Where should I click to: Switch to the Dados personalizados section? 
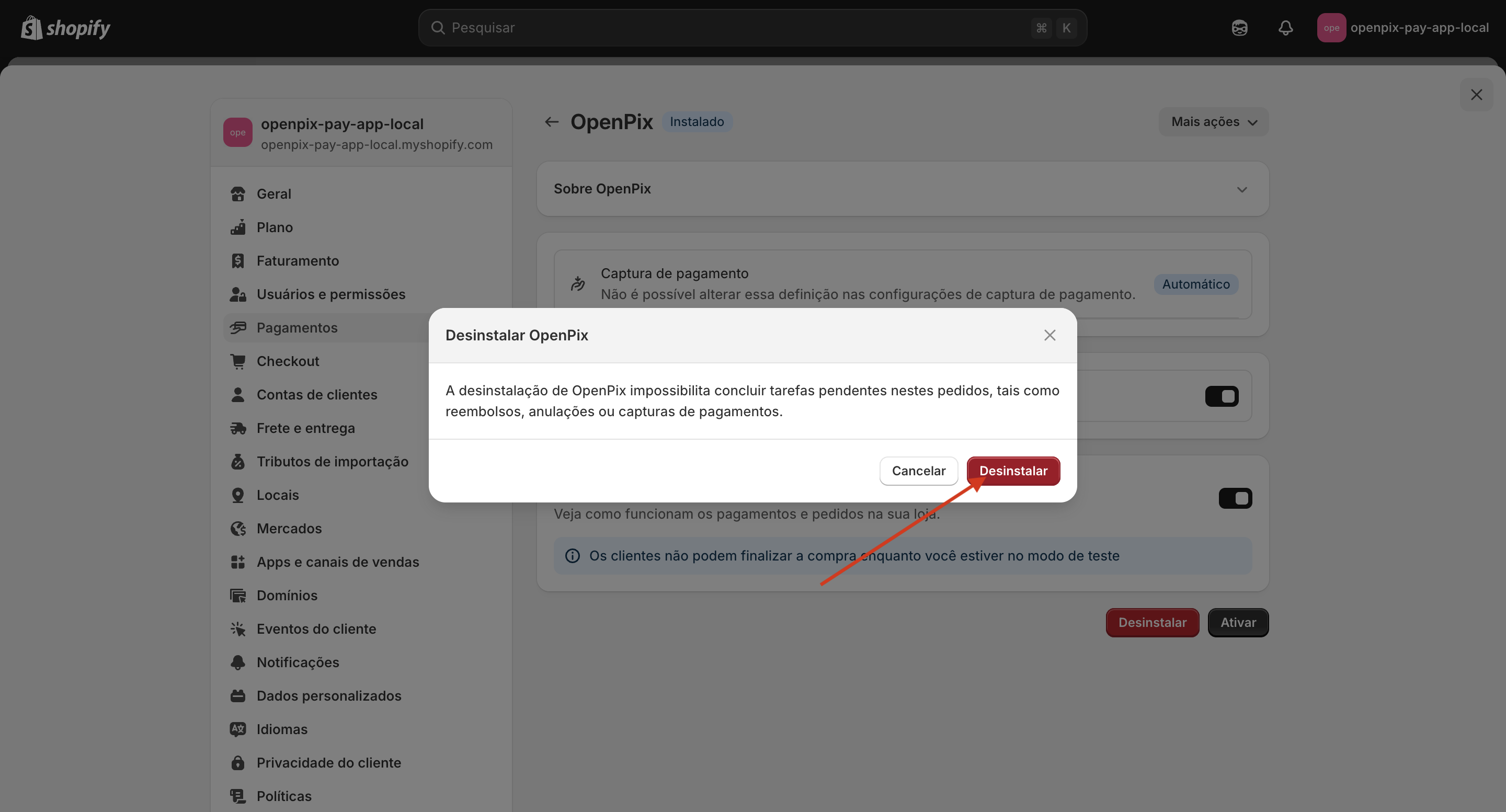328,696
